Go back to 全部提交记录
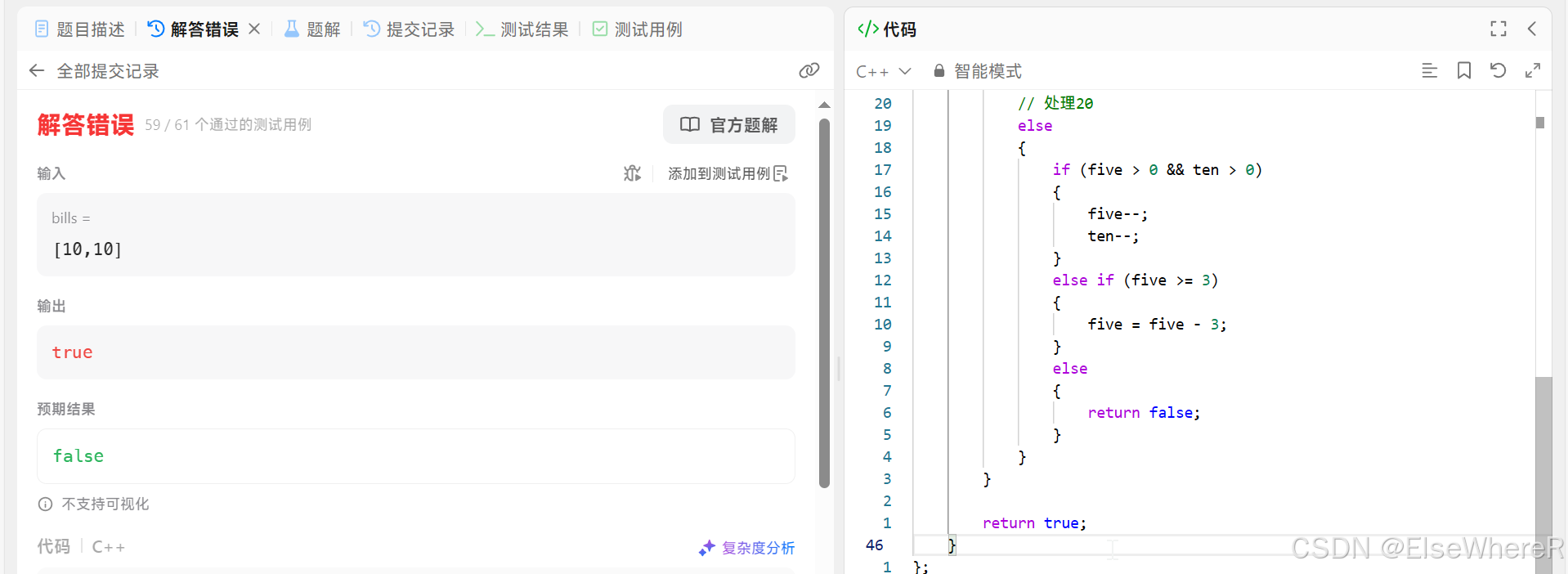 [94, 71]
